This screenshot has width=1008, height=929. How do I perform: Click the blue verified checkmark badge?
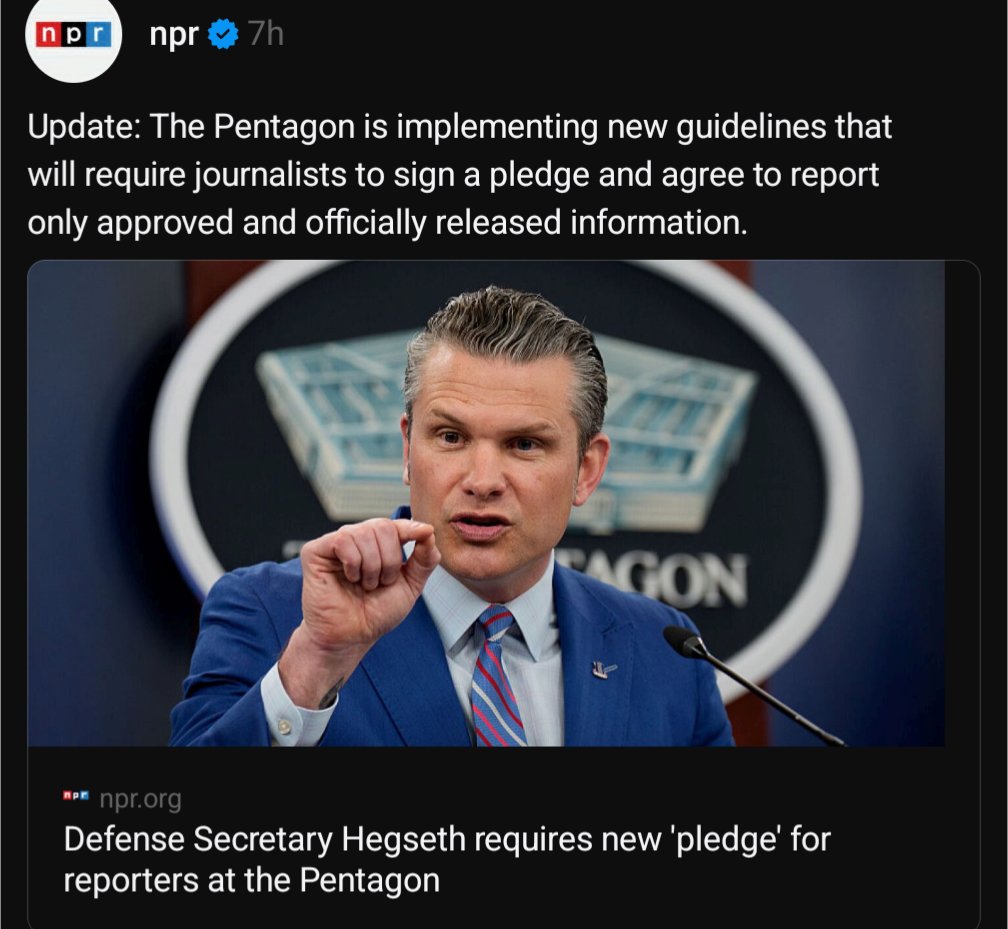coord(223,34)
